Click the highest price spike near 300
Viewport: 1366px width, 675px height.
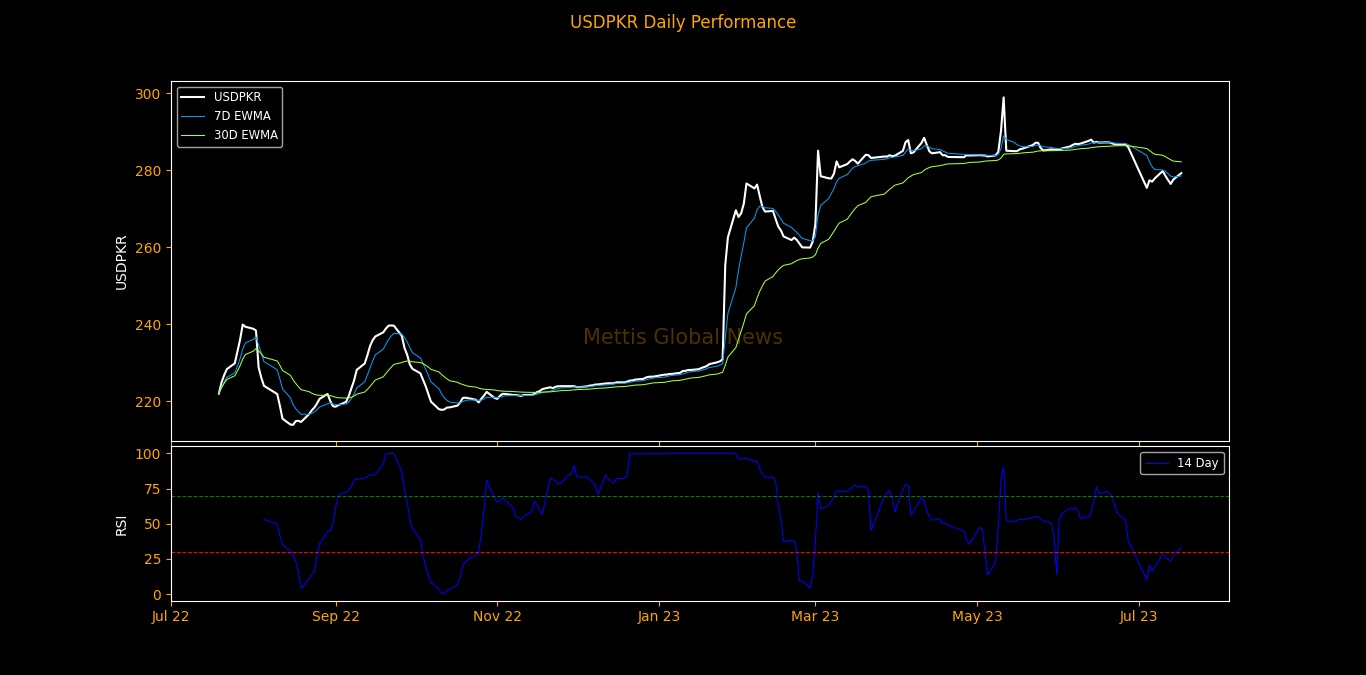[x=1003, y=98]
